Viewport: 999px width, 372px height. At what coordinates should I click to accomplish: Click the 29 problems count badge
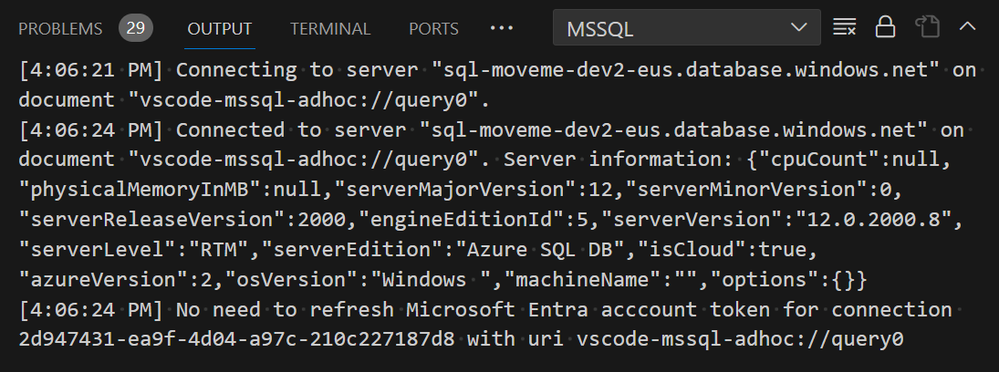[x=135, y=28]
